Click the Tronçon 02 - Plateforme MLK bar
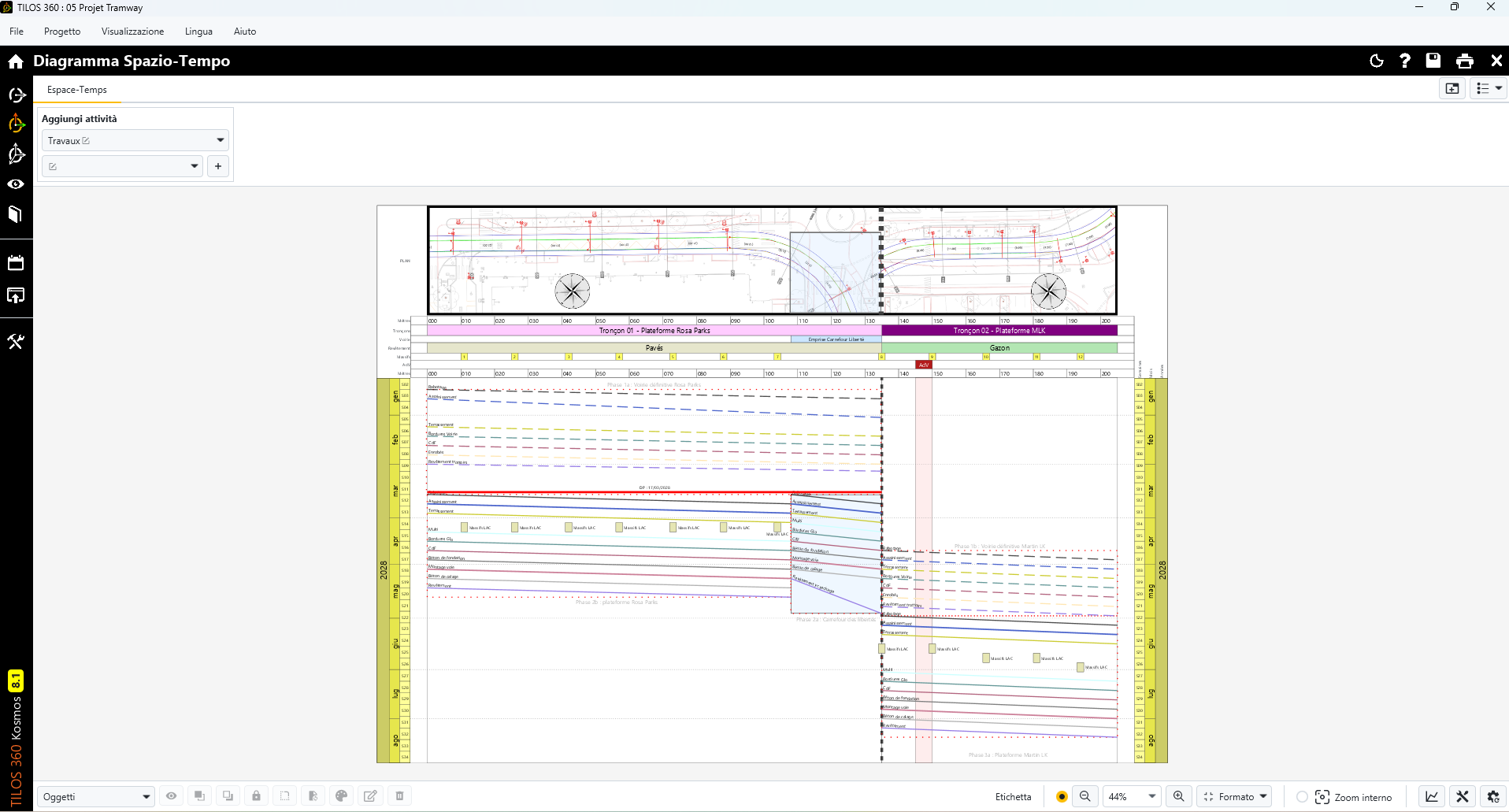1509x812 pixels. click(x=999, y=331)
